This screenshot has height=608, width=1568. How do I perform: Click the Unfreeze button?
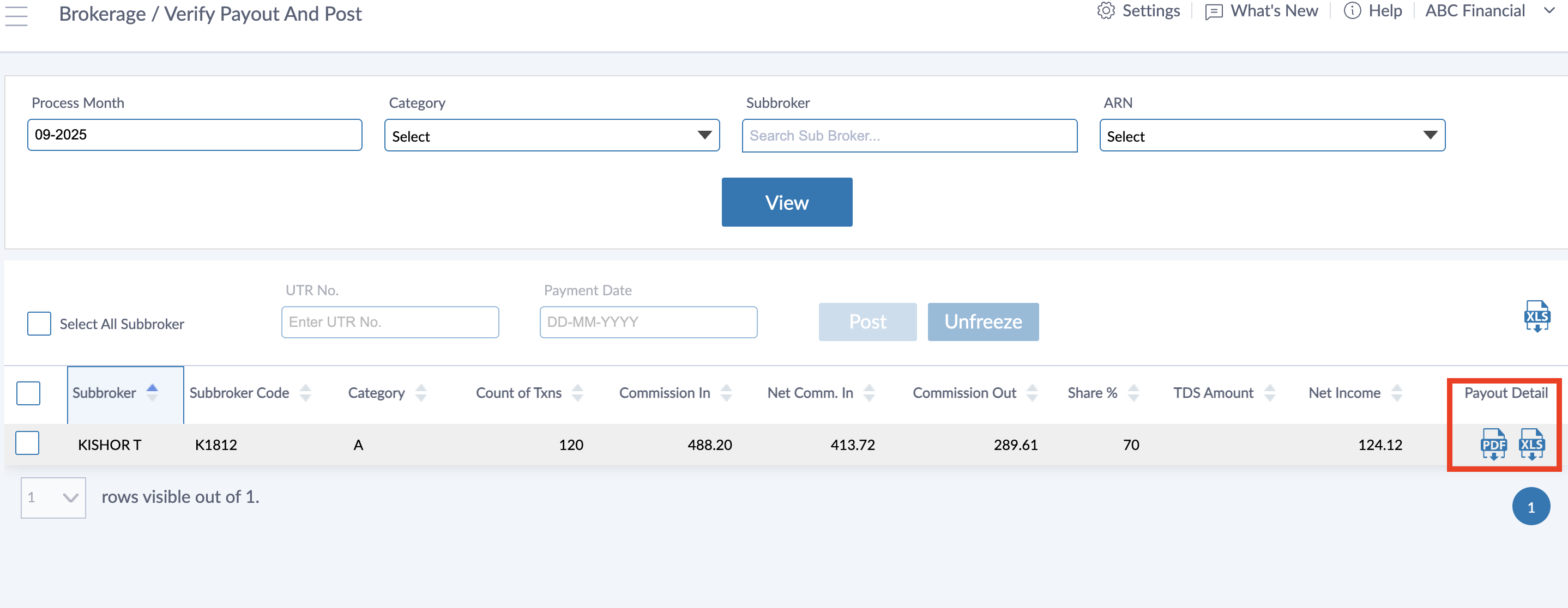click(x=982, y=321)
